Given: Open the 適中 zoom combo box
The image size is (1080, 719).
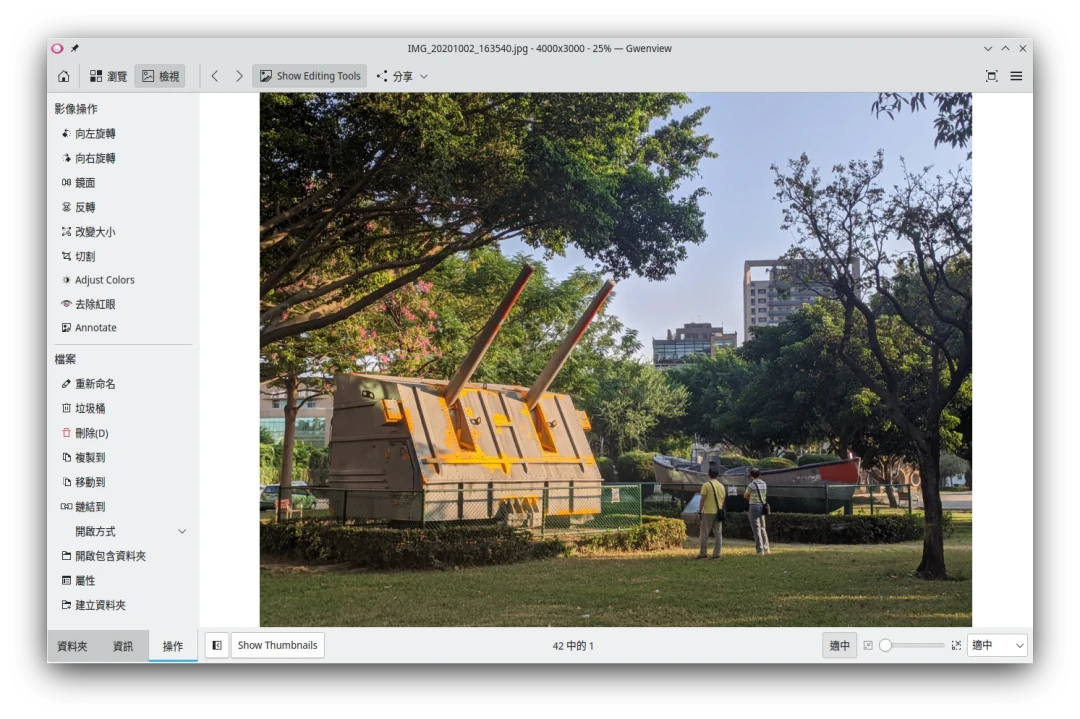Looking at the screenshot, I should 997,646.
